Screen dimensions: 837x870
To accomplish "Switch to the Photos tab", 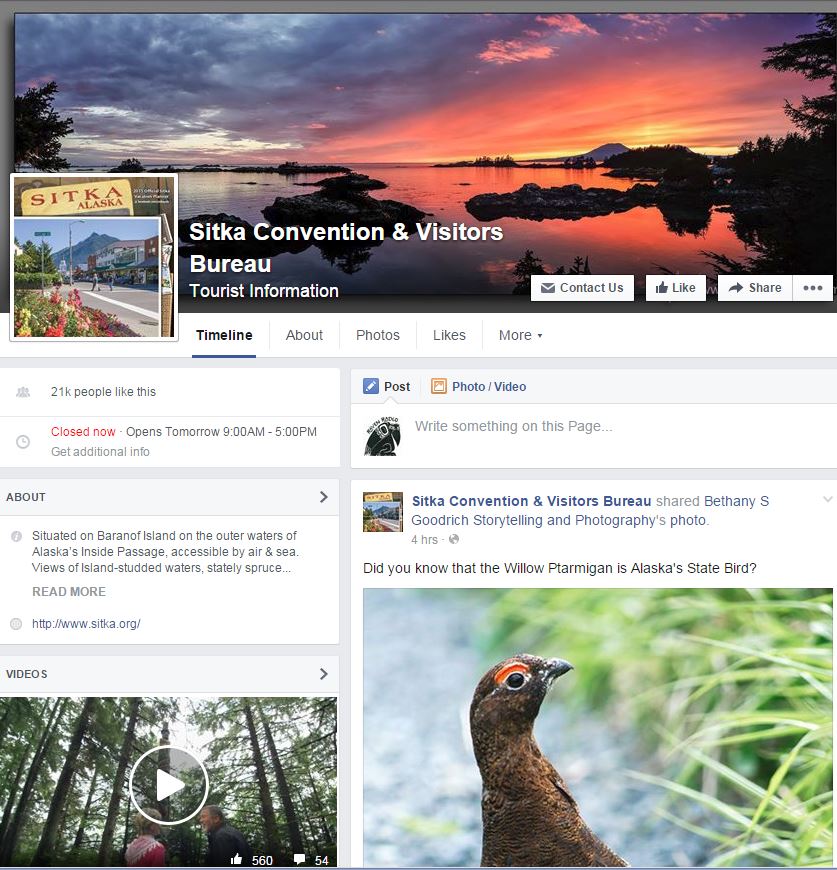I will coord(378,335).
